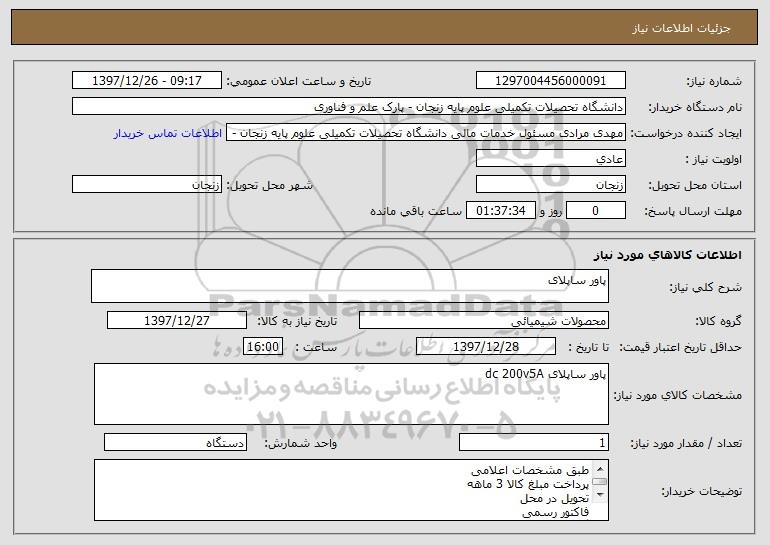Click the announcement date field 1397/12/26 - 09:17

click(x=147, y=81)
